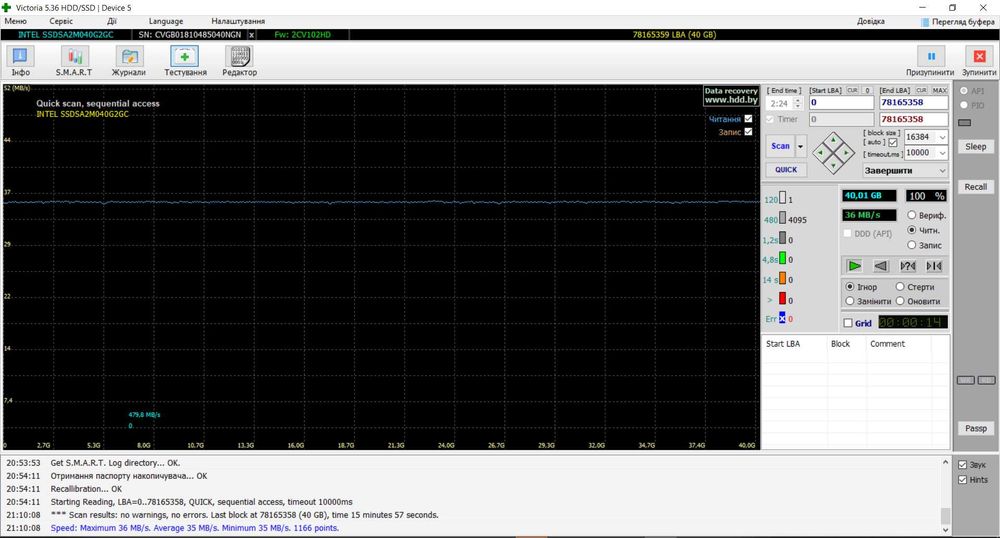Select the Стерти radio option
The height and width of the screenshot is (538, 1000).
[x=900, y=287]
